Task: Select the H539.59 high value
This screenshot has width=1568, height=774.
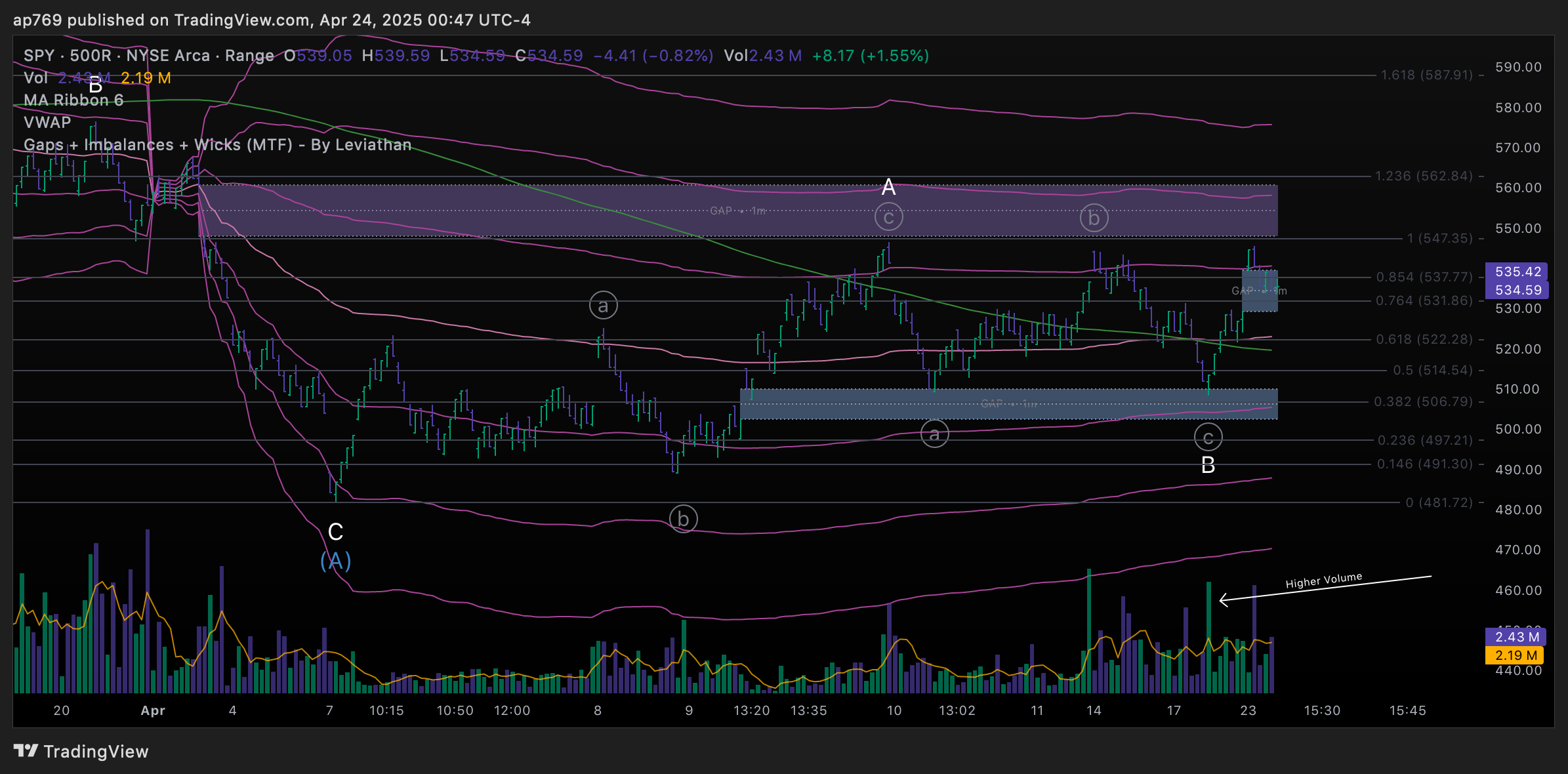Action: pyautogui.click(x=396, y=56)
